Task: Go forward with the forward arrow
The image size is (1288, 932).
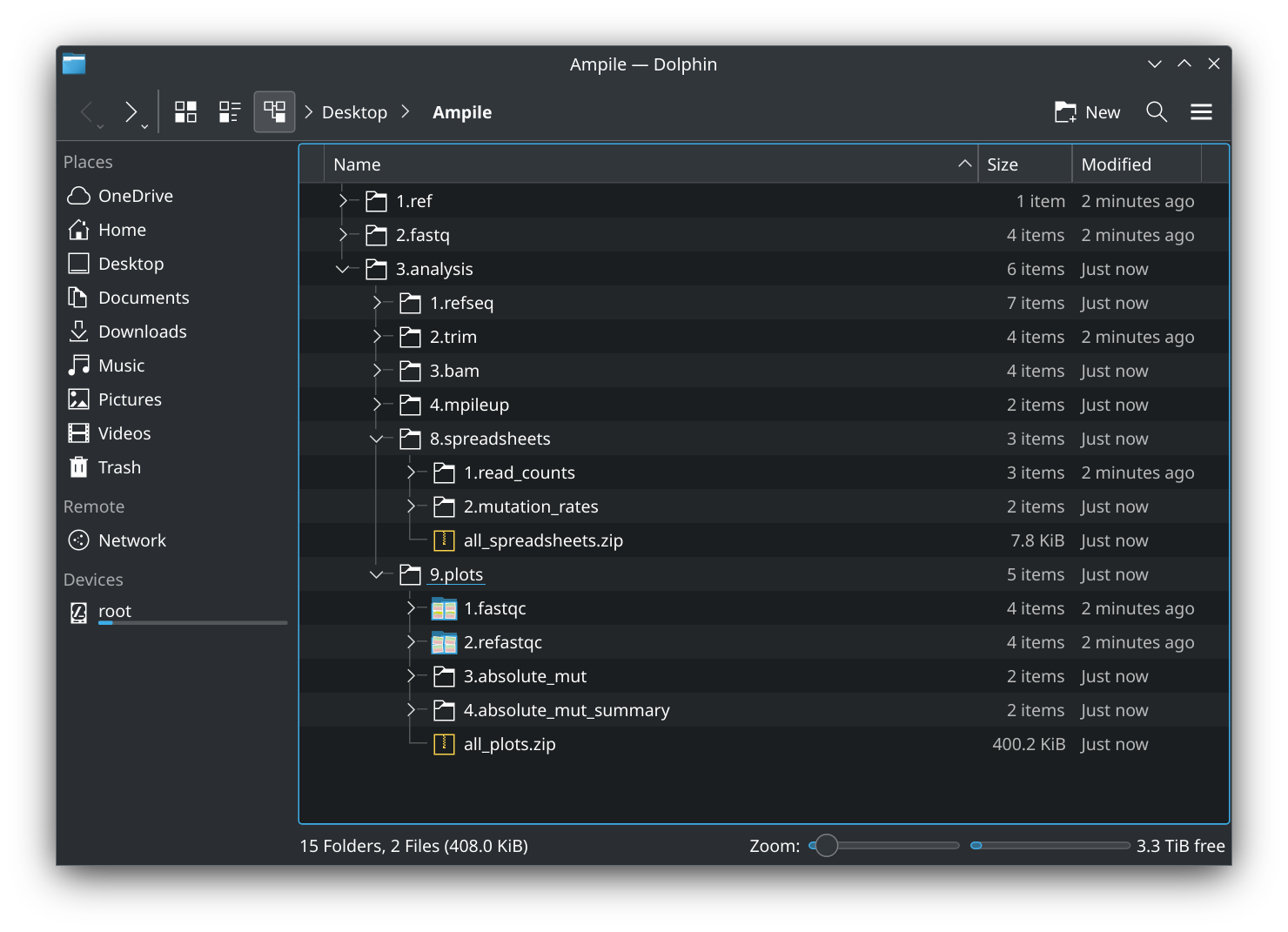Action: click(x=131, y=111)
